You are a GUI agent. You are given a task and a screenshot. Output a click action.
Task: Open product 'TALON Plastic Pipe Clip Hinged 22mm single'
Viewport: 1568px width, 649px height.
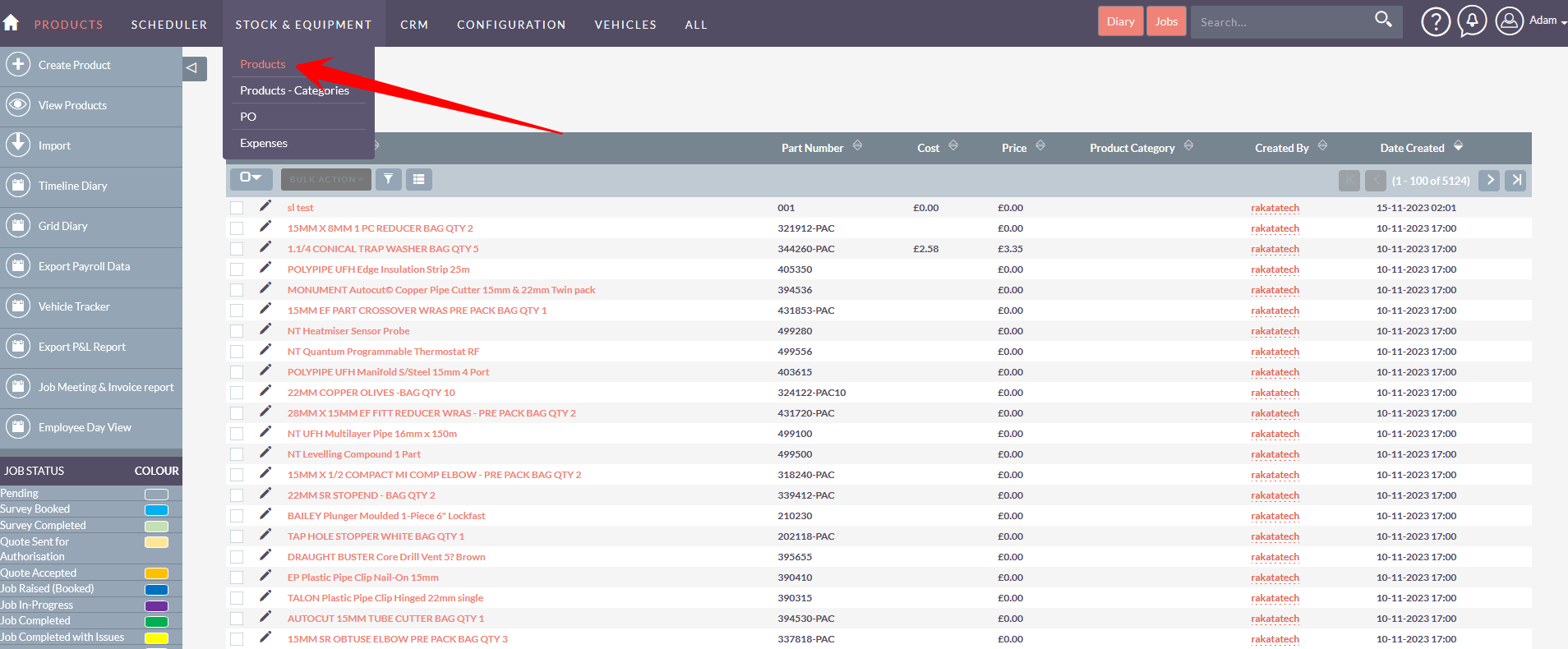385,598
